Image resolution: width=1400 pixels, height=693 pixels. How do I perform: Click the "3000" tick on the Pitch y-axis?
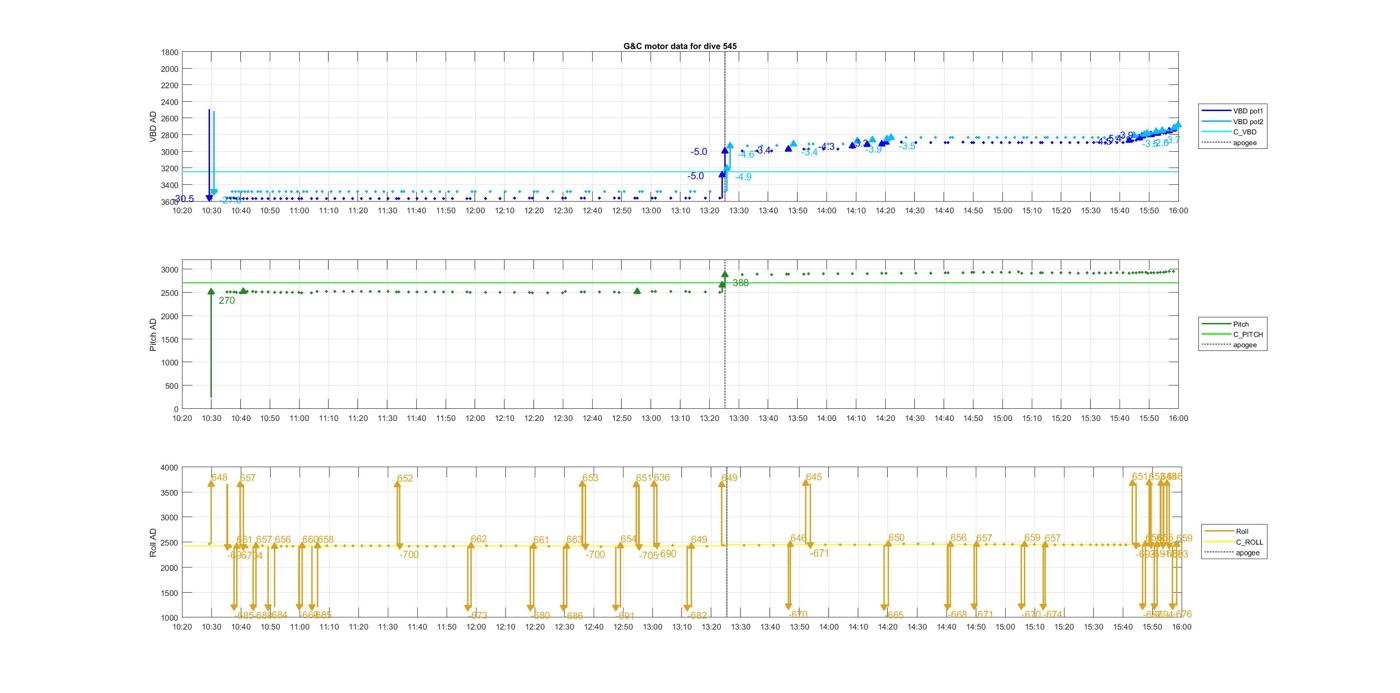pos(169,270)
